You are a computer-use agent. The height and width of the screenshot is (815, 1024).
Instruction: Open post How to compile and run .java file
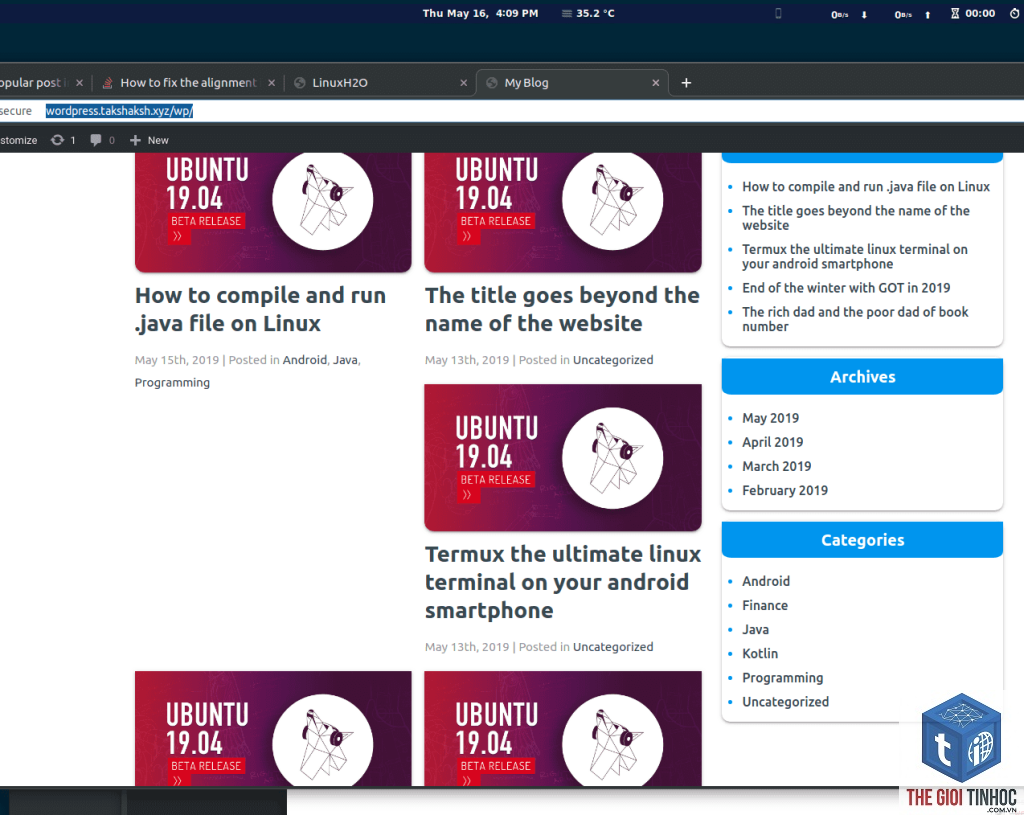pos(260,310)
